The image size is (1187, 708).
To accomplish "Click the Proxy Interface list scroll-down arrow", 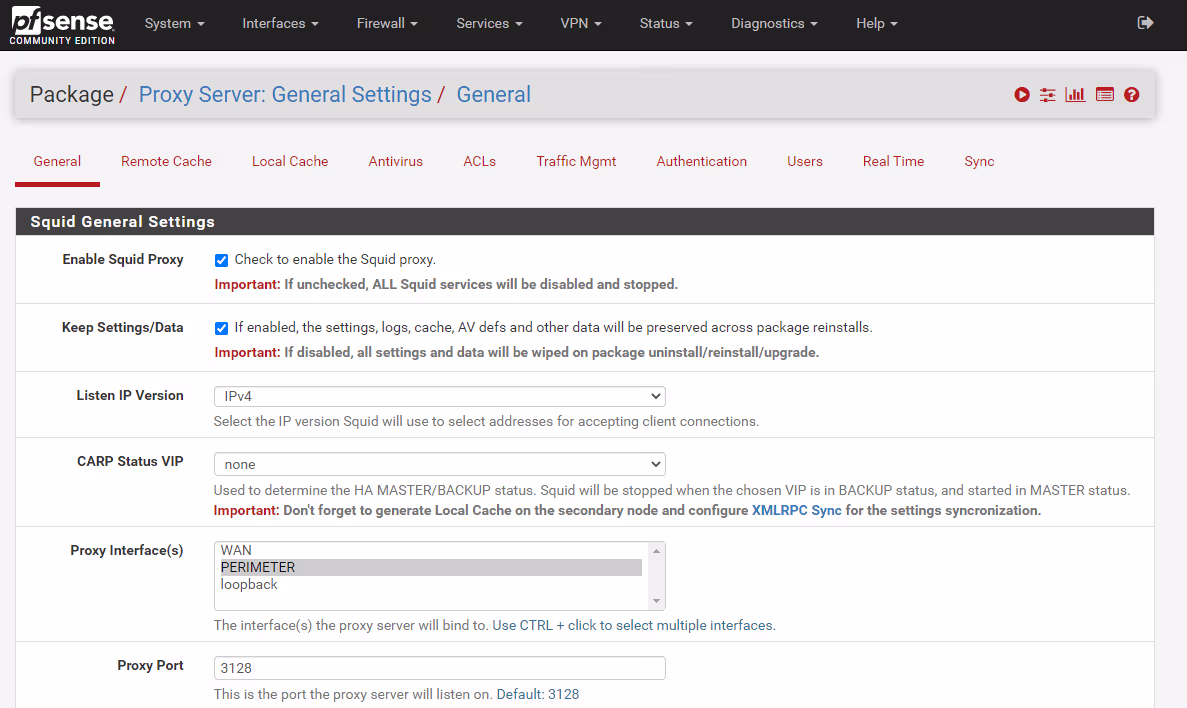I will click(x=657, y=601).
